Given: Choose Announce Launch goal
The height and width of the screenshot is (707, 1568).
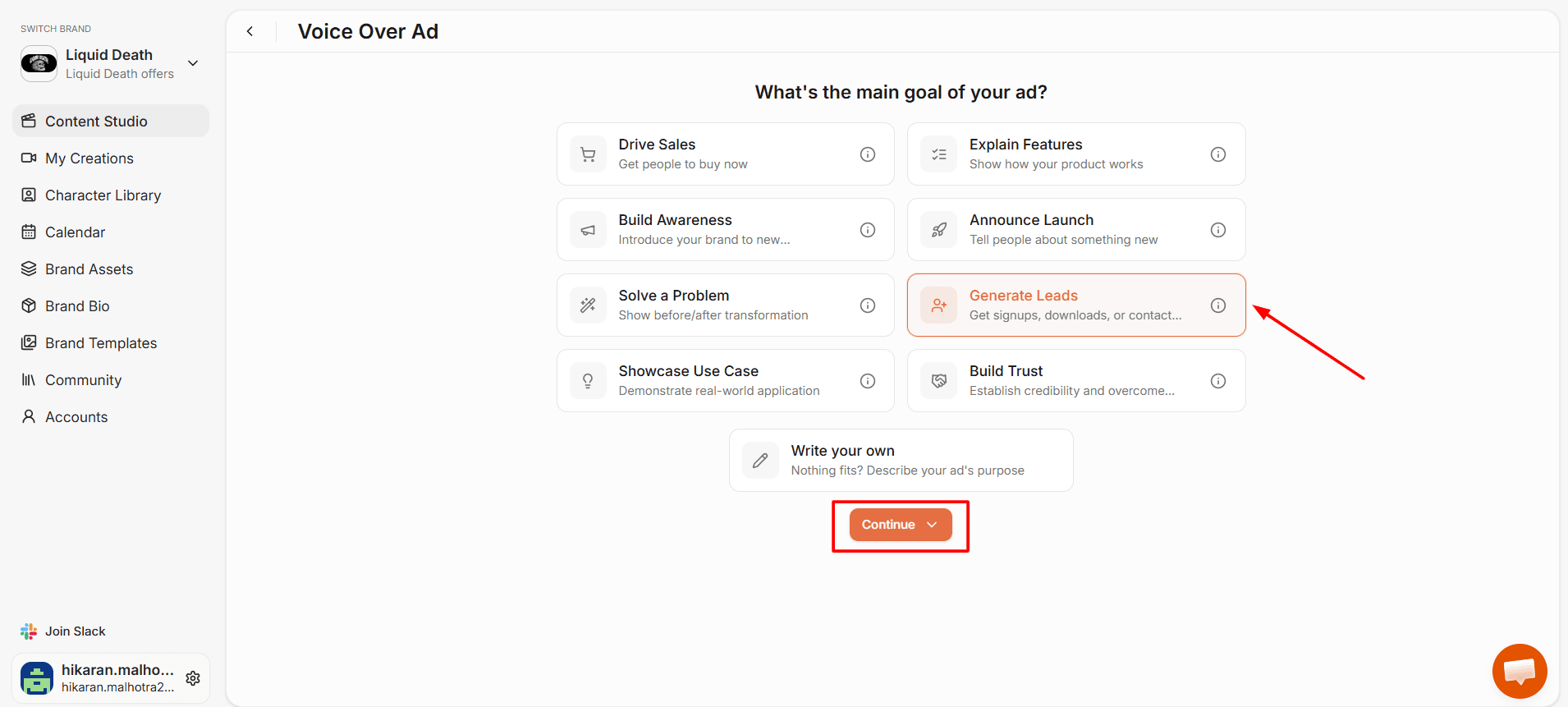Looking at the screenshot, I should (x=1076, y=229).
